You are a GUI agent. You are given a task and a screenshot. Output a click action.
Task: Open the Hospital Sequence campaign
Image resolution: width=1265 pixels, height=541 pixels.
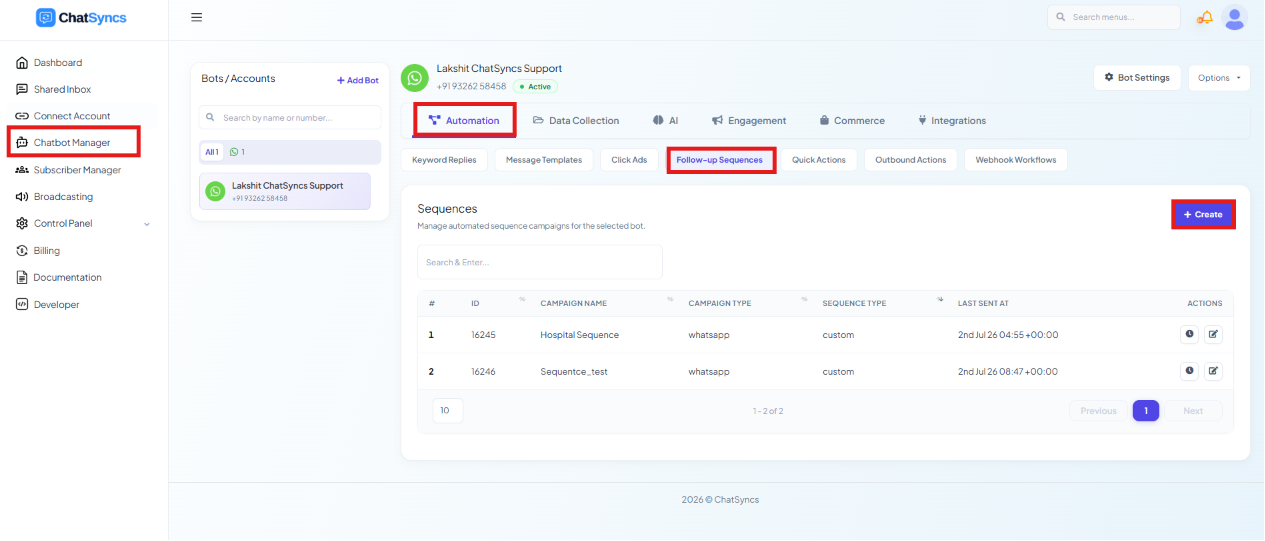[580, 335]
